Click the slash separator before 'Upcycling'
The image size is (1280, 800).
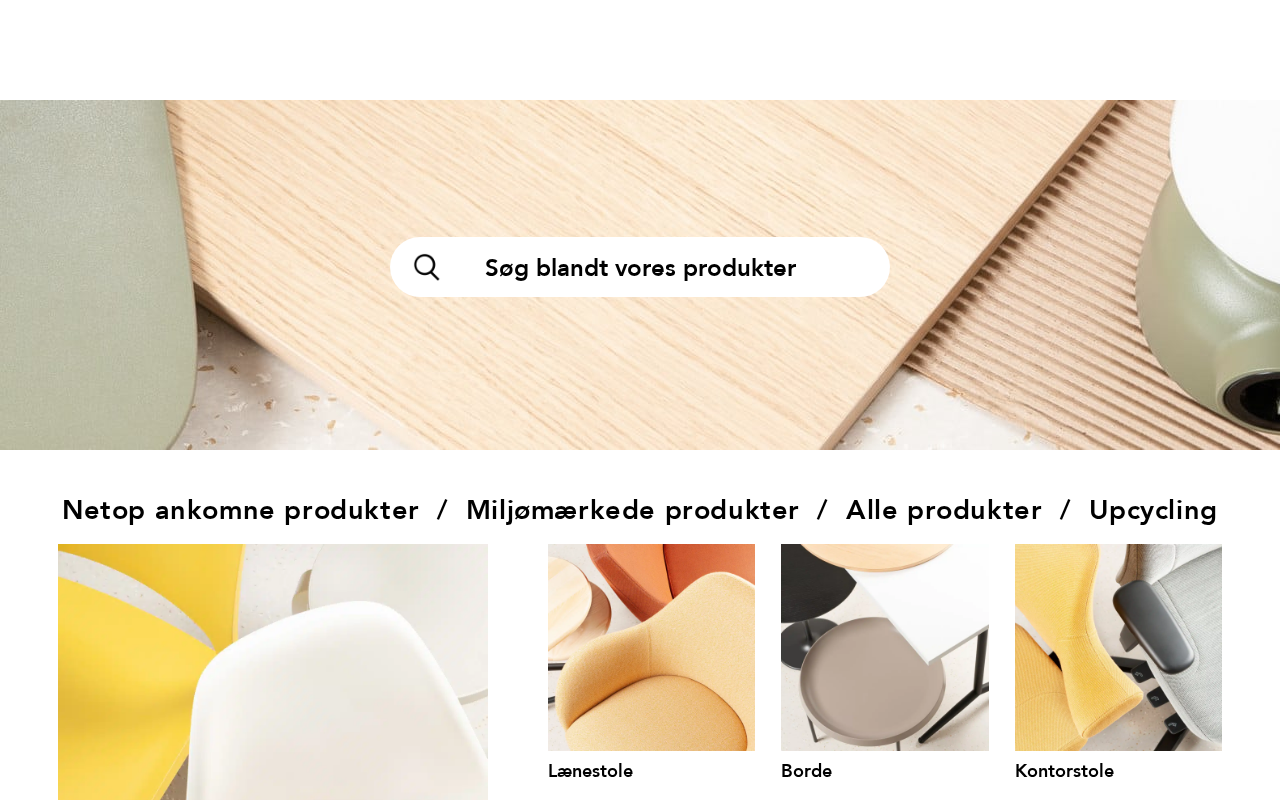pos(1065,510)
